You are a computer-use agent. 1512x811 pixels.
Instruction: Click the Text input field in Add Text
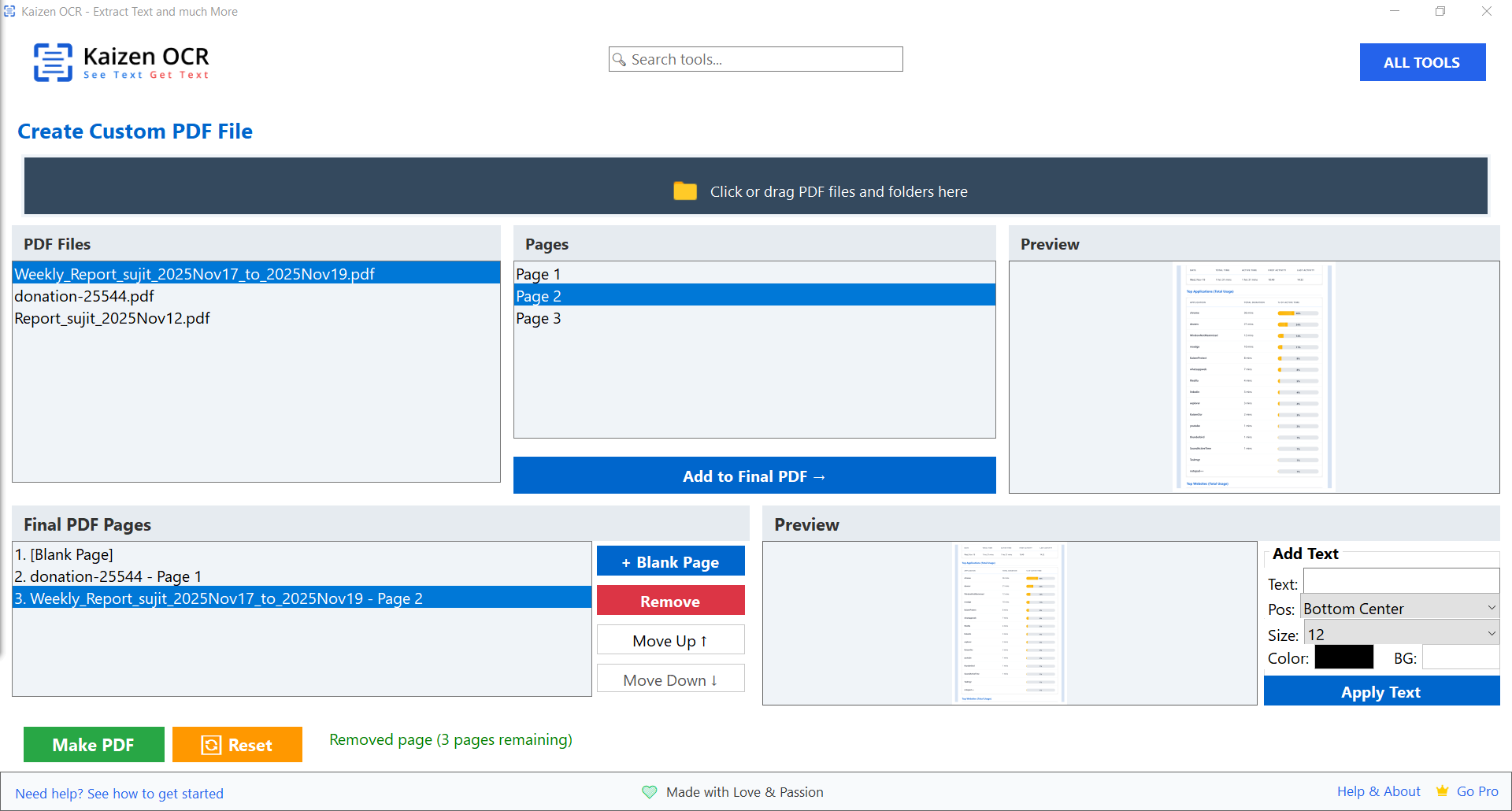coord(1400,581)
